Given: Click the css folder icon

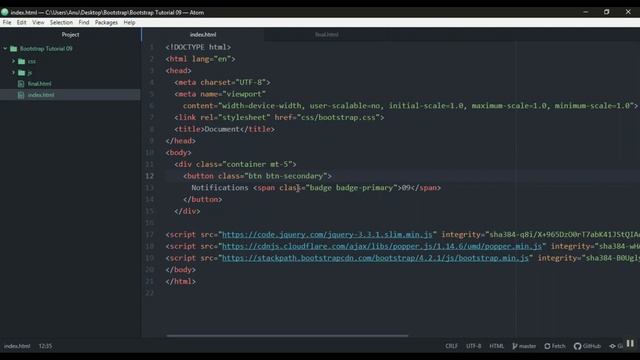Looking at the screenshot, I should pyautogui.click(x=22, y=61).
